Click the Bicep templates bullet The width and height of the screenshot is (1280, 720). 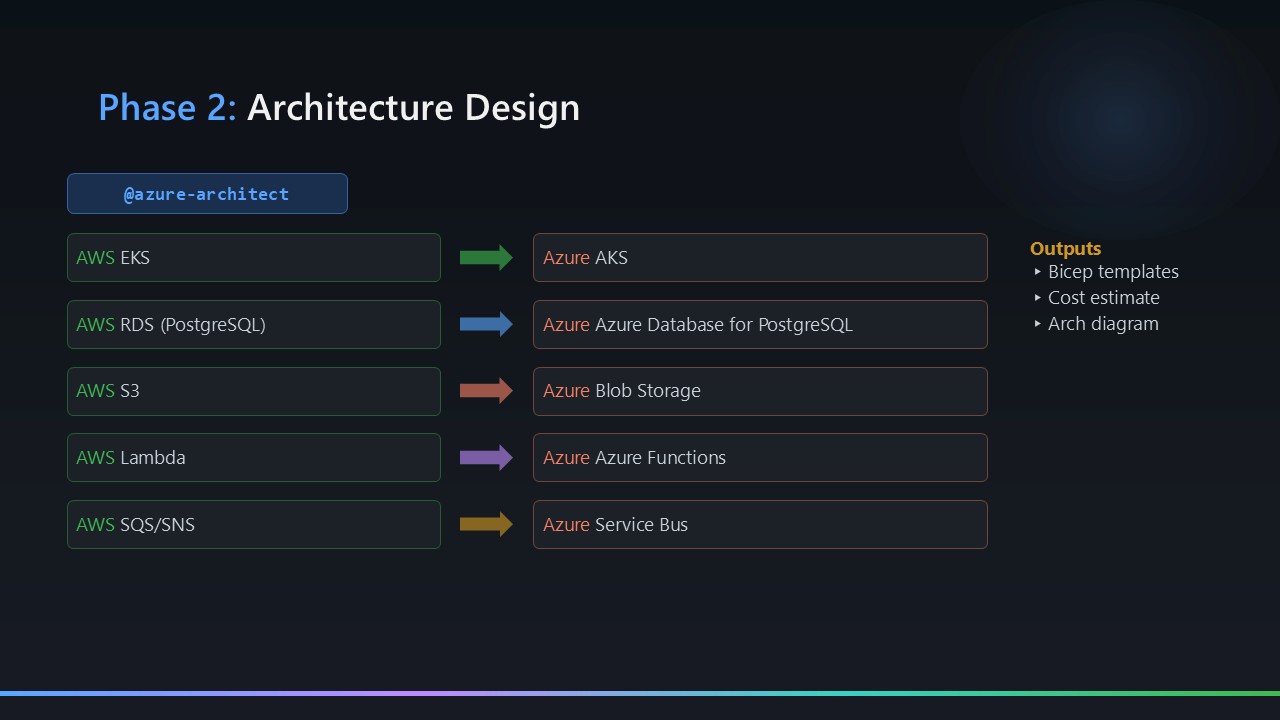pyautogui.click(x=1112, y=272)
